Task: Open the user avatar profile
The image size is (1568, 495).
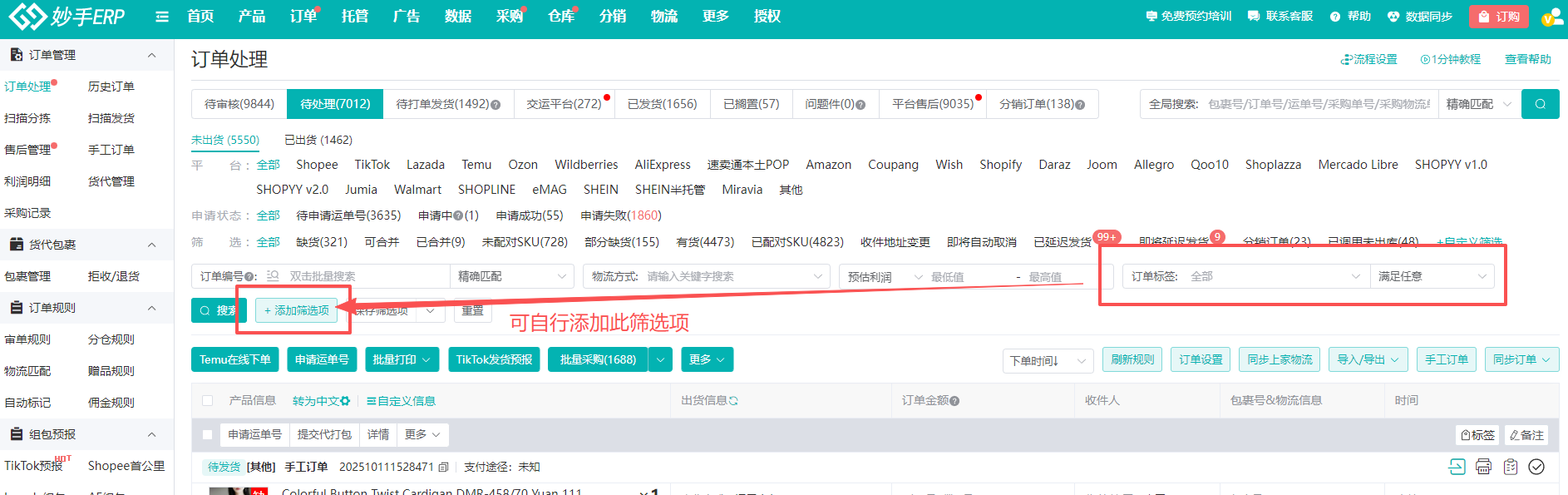Action: (1551, 17)
